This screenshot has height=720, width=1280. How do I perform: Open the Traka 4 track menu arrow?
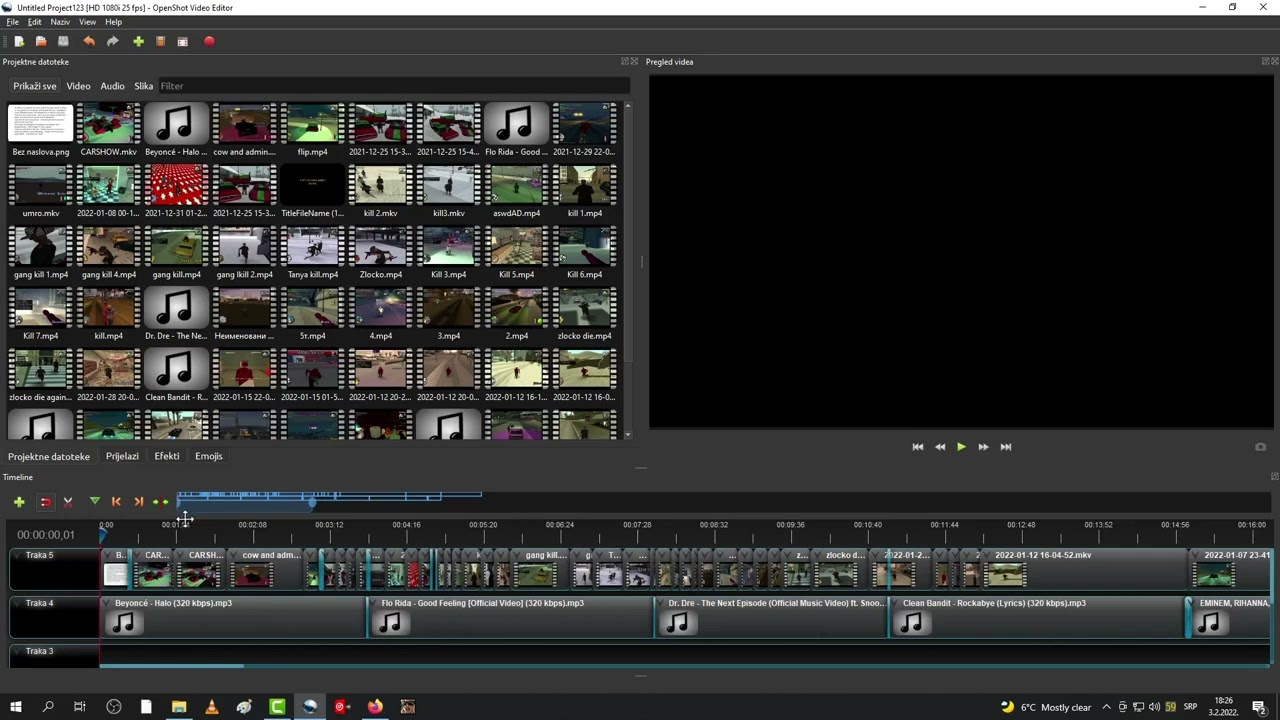pos(19,603)
